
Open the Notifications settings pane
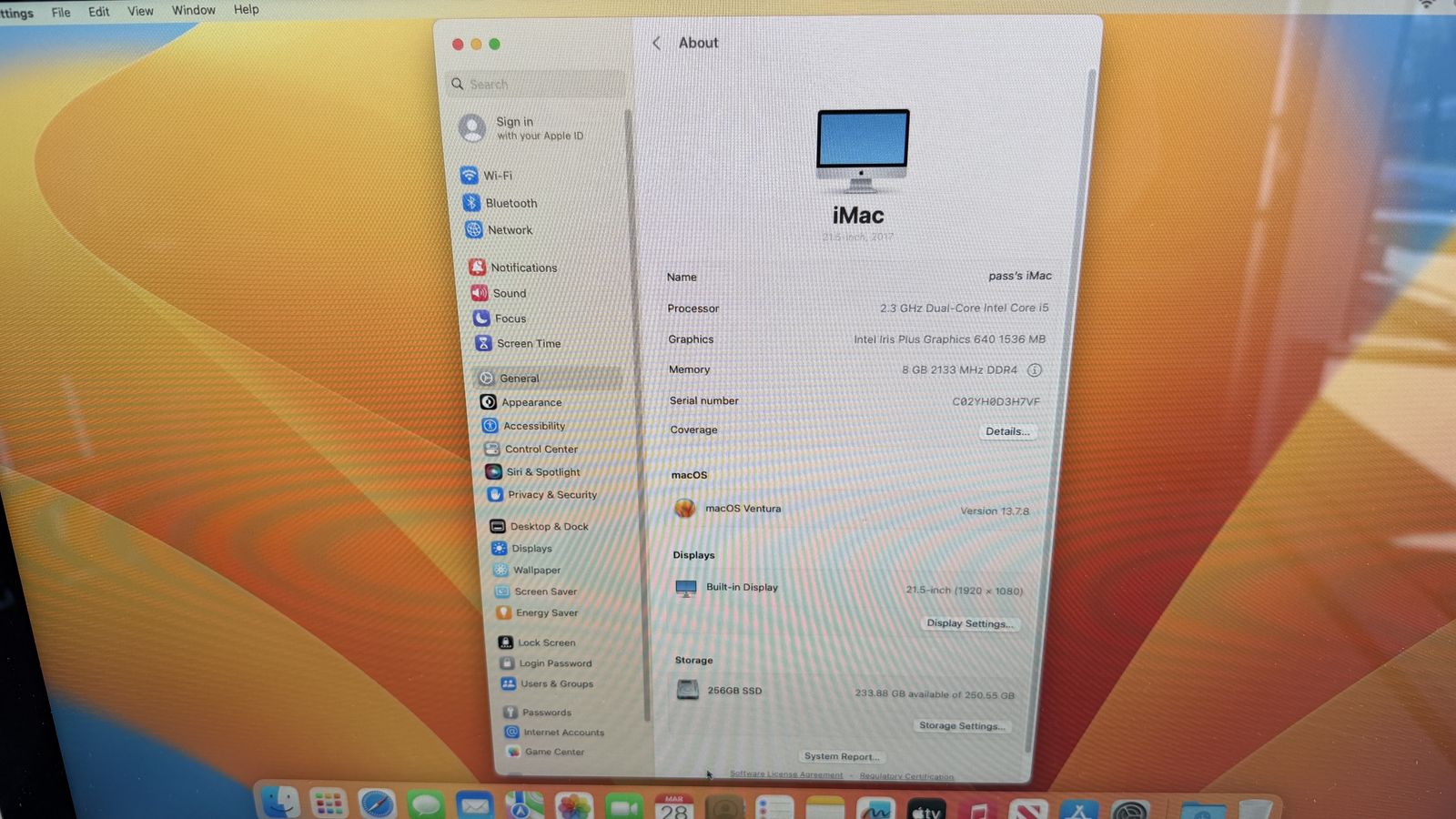point(523,268)
